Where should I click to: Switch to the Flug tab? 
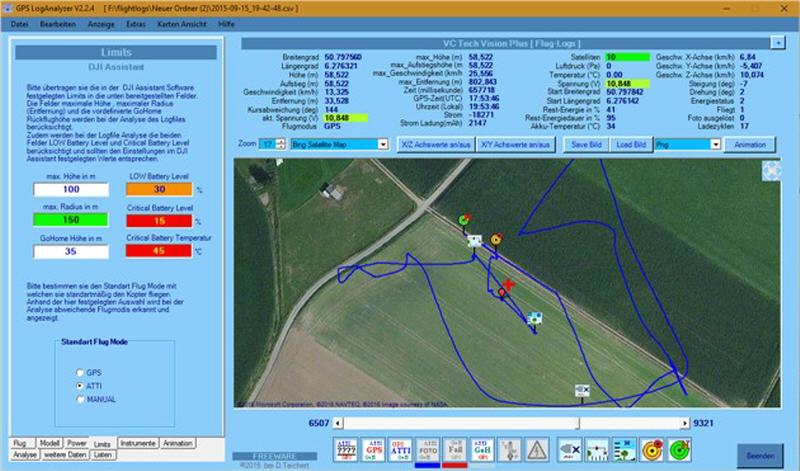pyautogui.click(x=22, y=443)
